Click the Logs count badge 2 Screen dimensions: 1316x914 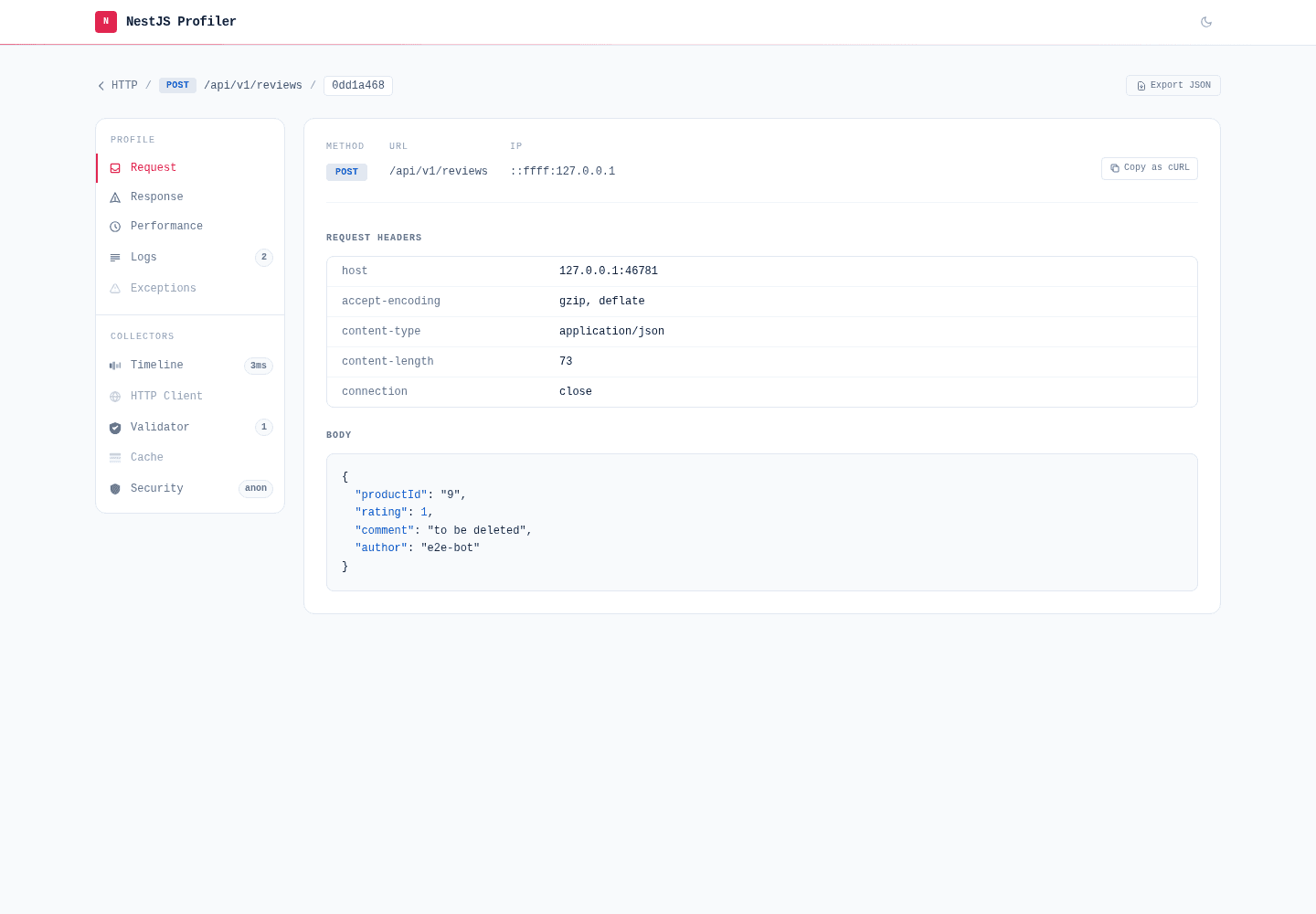point(264,258)
